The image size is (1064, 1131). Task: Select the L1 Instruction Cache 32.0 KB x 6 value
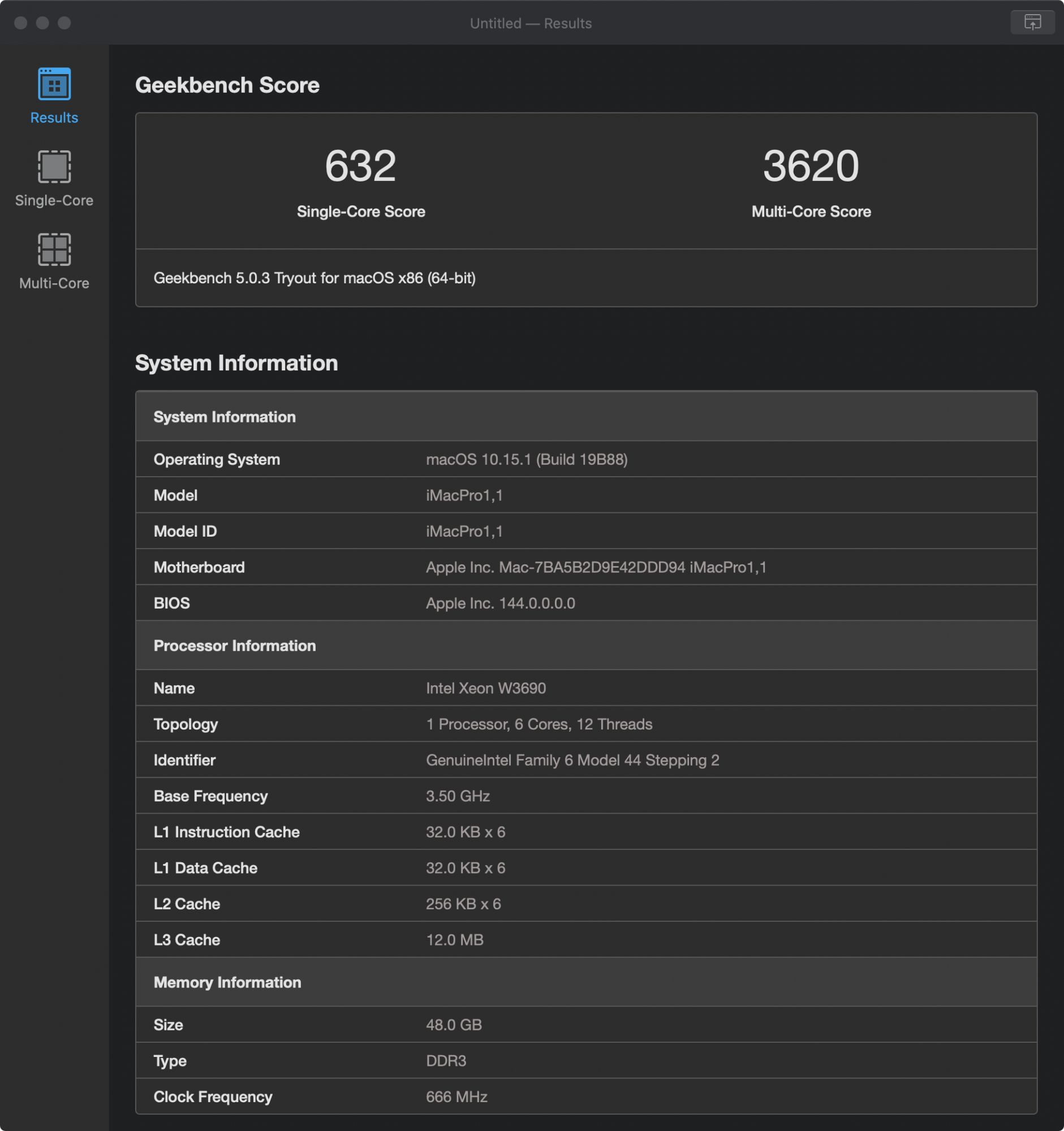point(466,832)
